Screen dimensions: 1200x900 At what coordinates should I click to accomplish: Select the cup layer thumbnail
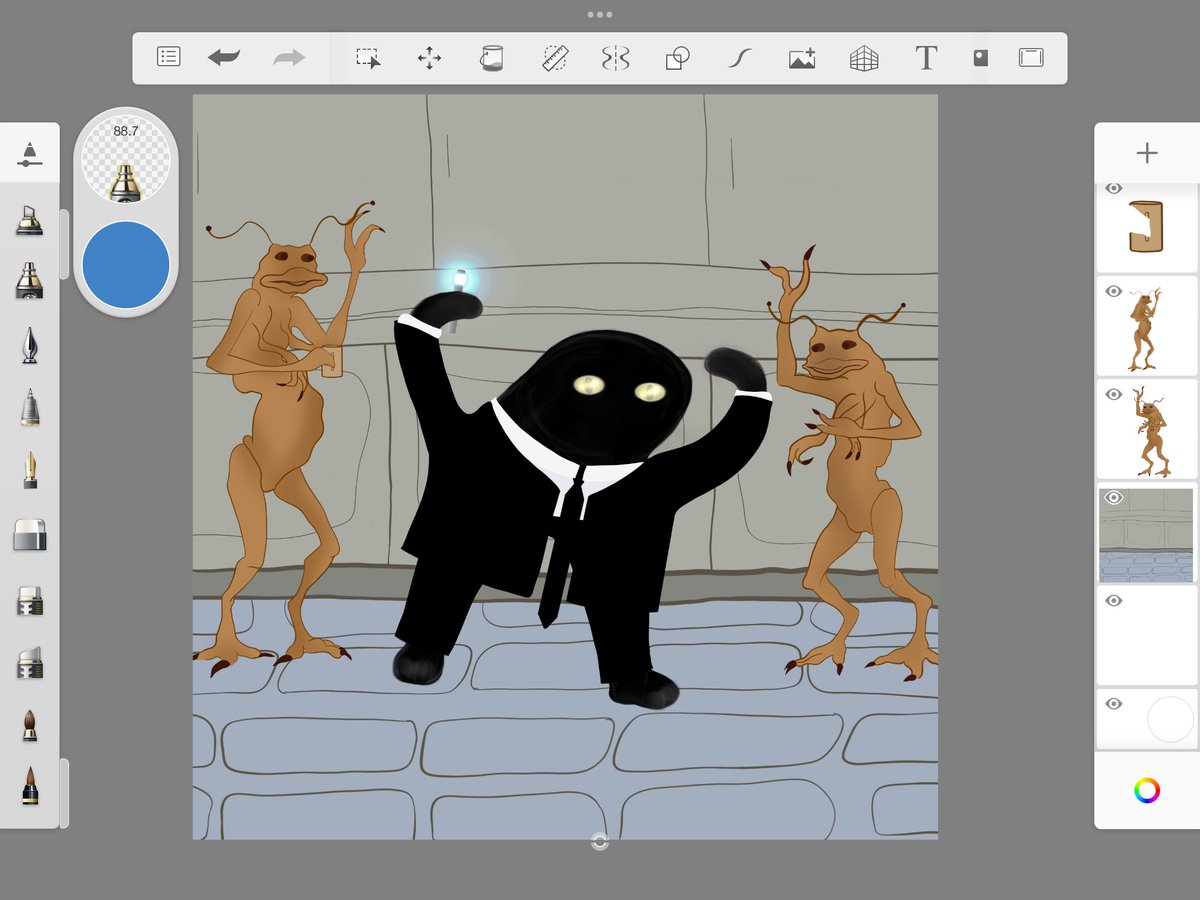[x=1147, y=228]
